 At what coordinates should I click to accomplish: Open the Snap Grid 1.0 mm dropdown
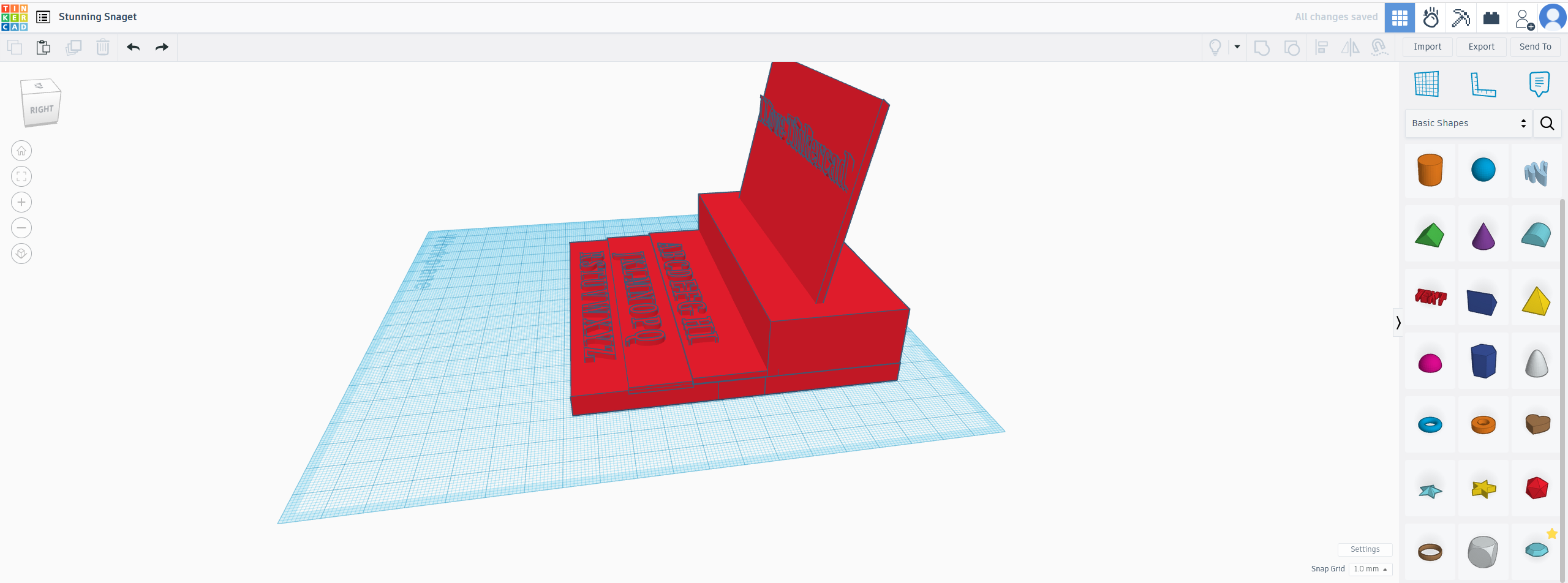coord(1370,569)
